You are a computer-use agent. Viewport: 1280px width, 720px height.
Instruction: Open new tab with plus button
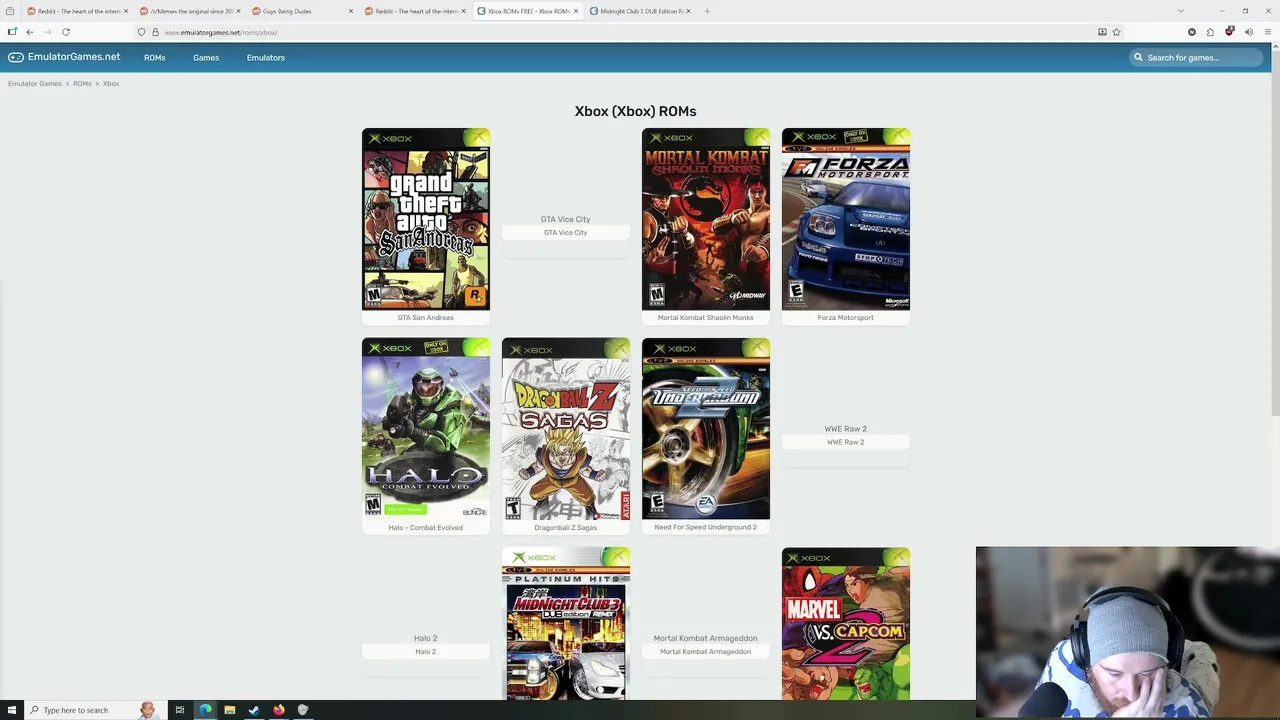[x=707, y=11]
